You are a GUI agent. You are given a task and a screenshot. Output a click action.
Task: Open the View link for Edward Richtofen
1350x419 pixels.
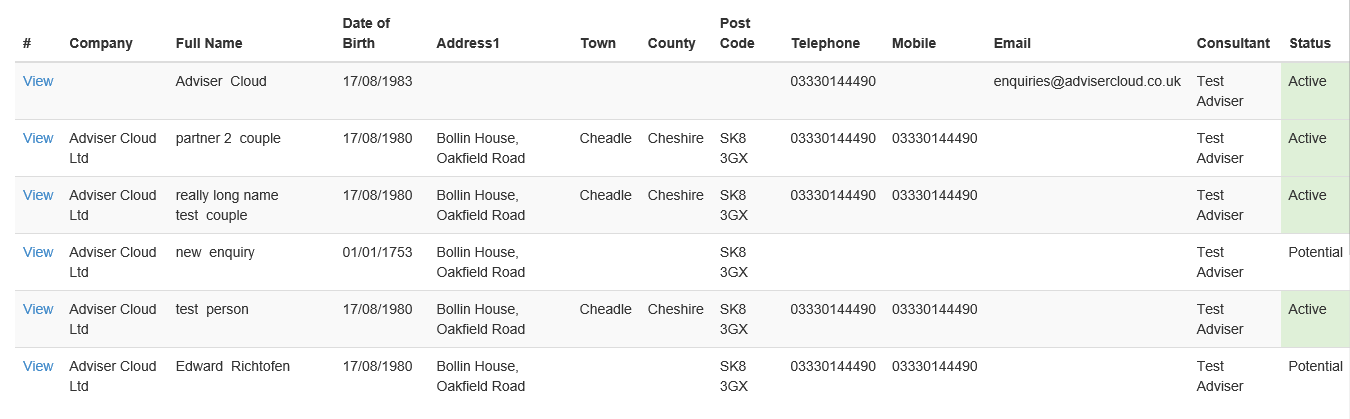(38, 366)
